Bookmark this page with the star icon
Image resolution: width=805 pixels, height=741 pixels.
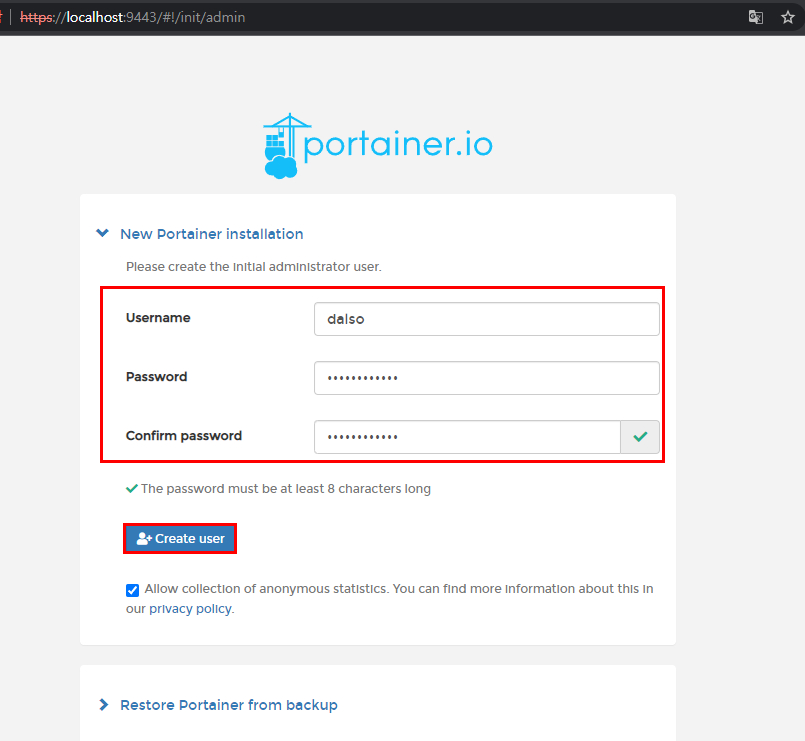click(x=788, y=17)
